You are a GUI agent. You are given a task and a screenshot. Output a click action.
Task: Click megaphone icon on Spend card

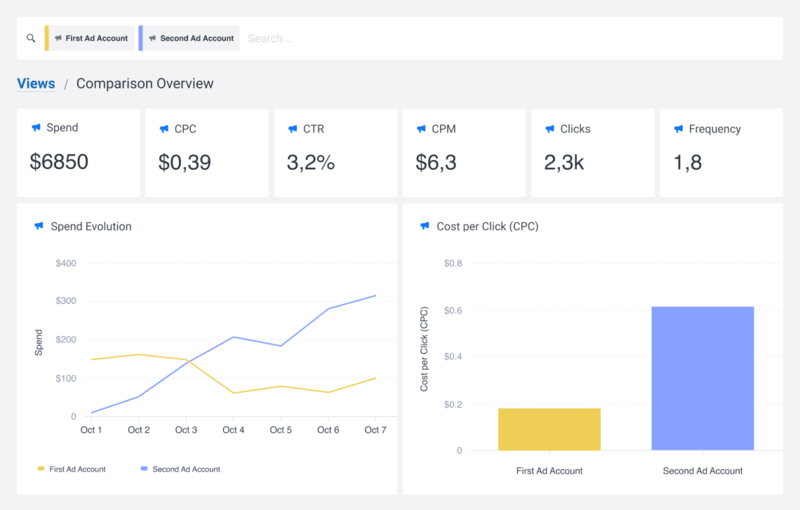point(37,128)
